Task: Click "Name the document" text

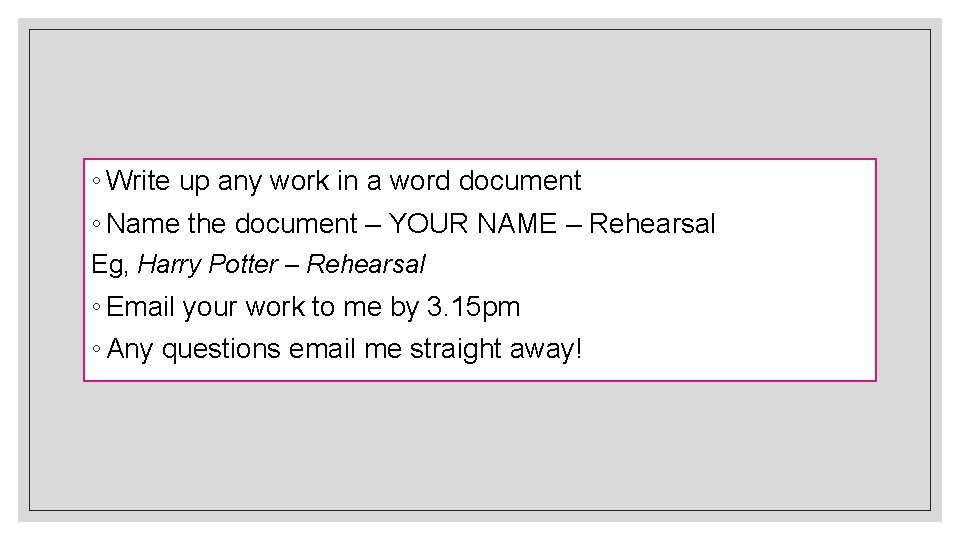Action: click(x=231, y=223)
